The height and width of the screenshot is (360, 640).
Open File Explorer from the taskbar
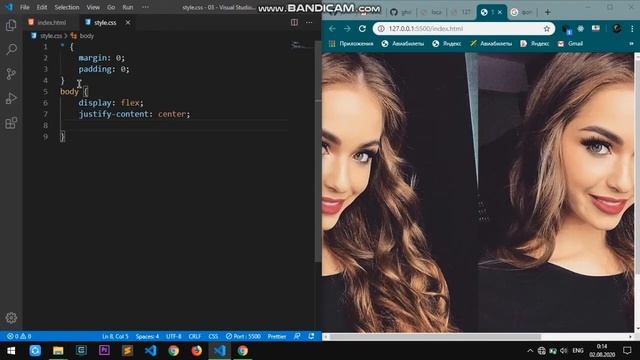[x=58, y=351]
